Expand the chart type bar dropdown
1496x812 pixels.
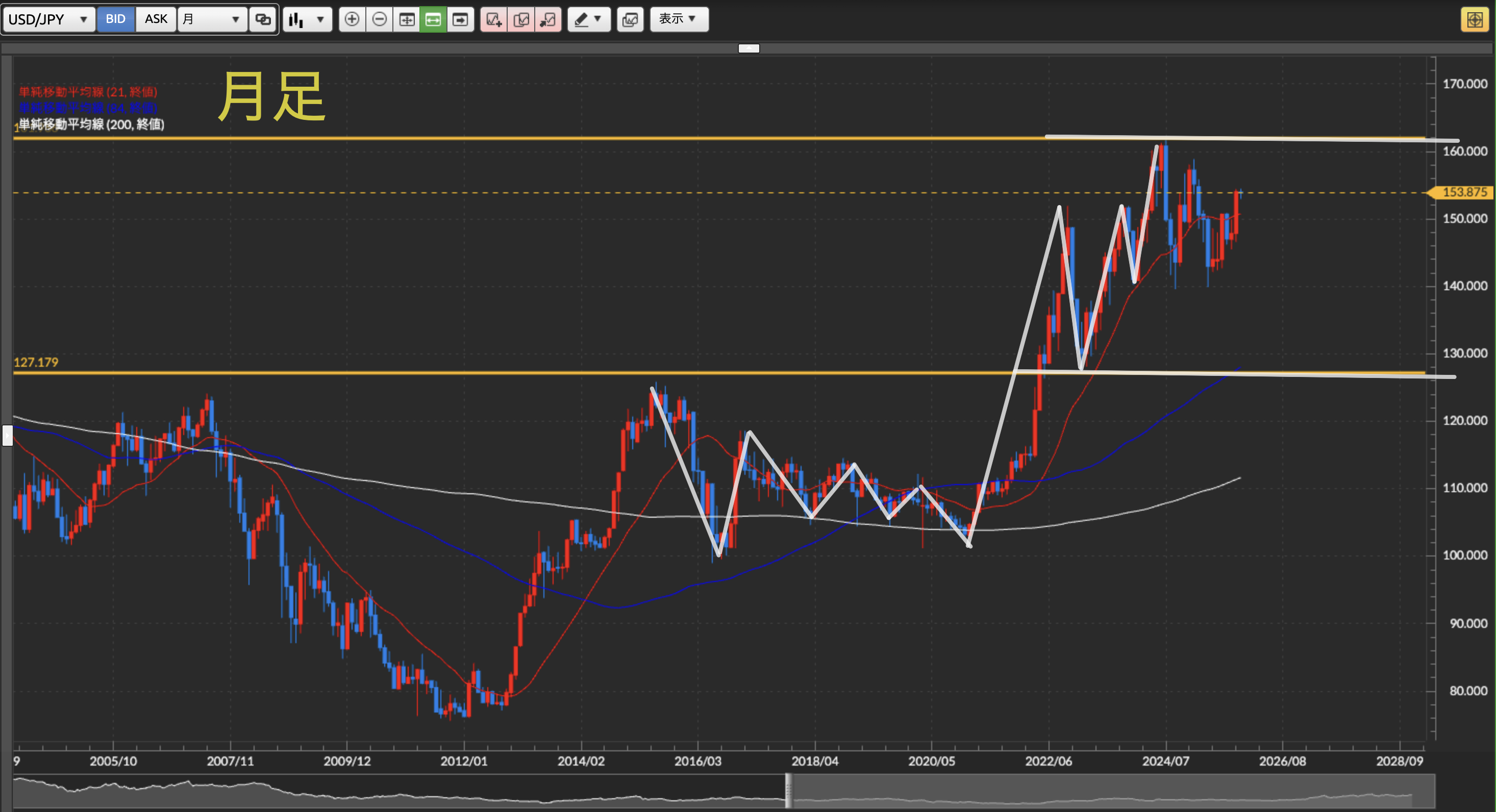click(307, 20)
